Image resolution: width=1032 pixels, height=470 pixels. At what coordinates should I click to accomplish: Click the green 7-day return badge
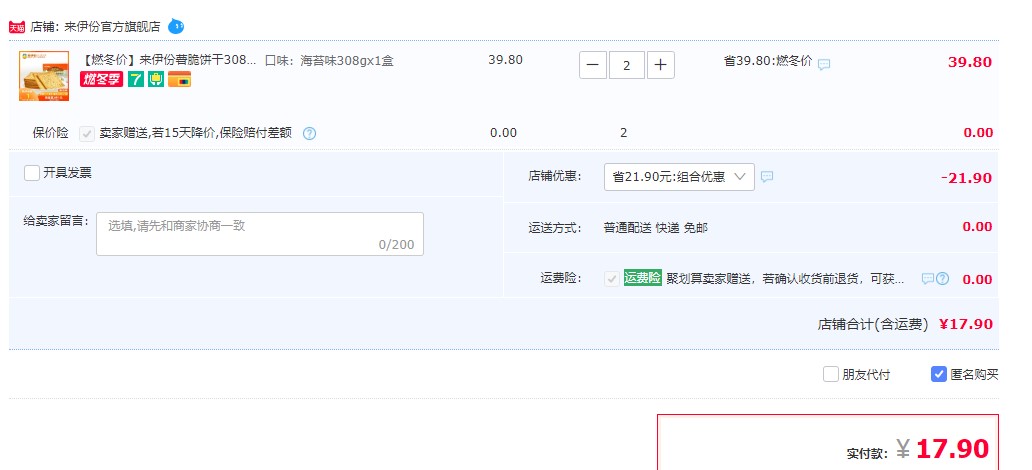pyautogui.click(x=136, y=80)
